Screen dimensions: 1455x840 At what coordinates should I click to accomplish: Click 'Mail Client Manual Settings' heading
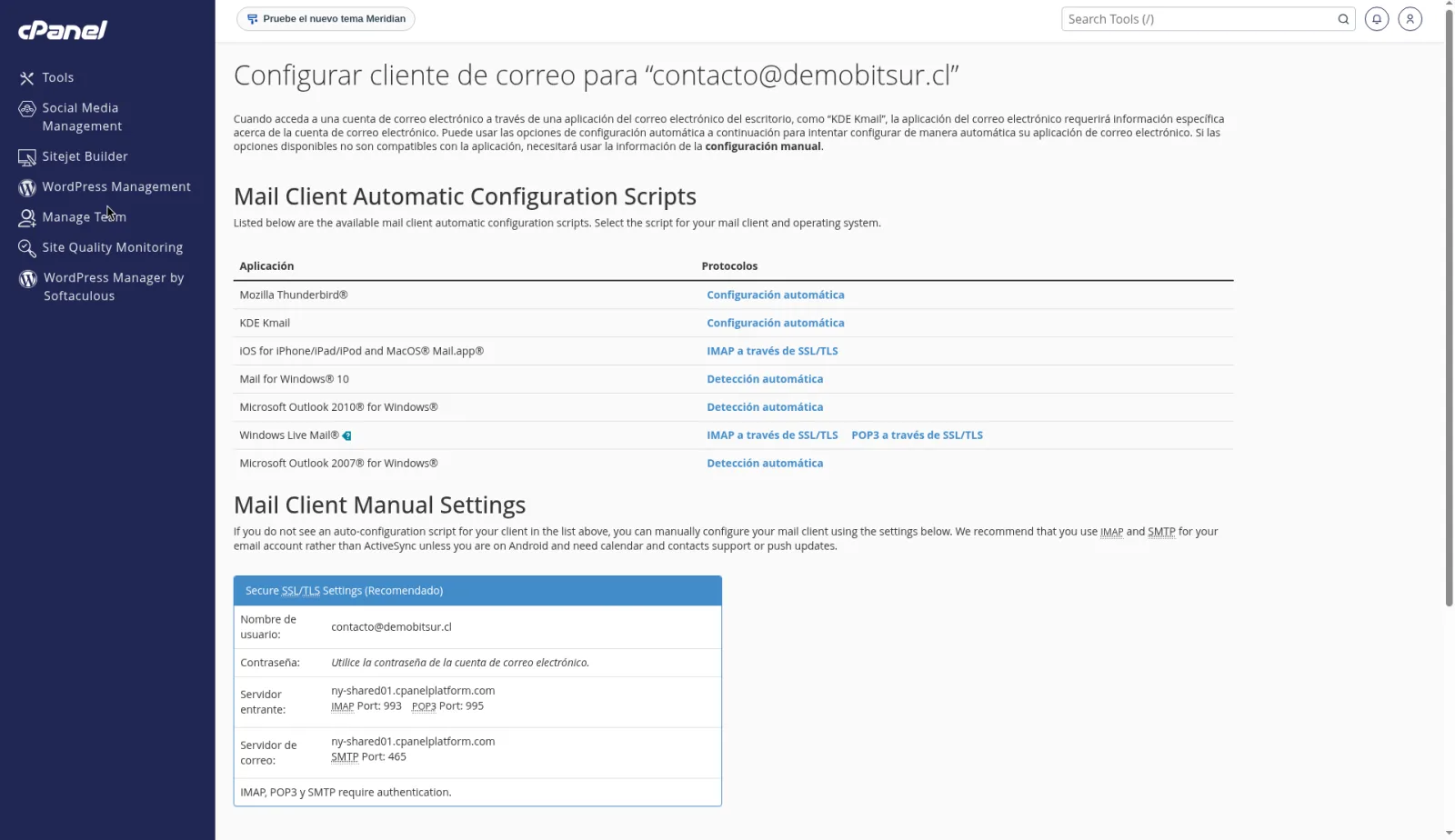point(380,505)
